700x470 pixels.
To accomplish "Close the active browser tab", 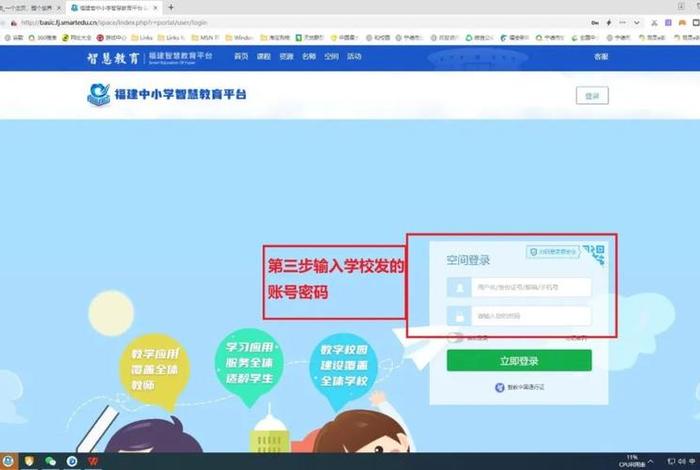I will (155, 8).
